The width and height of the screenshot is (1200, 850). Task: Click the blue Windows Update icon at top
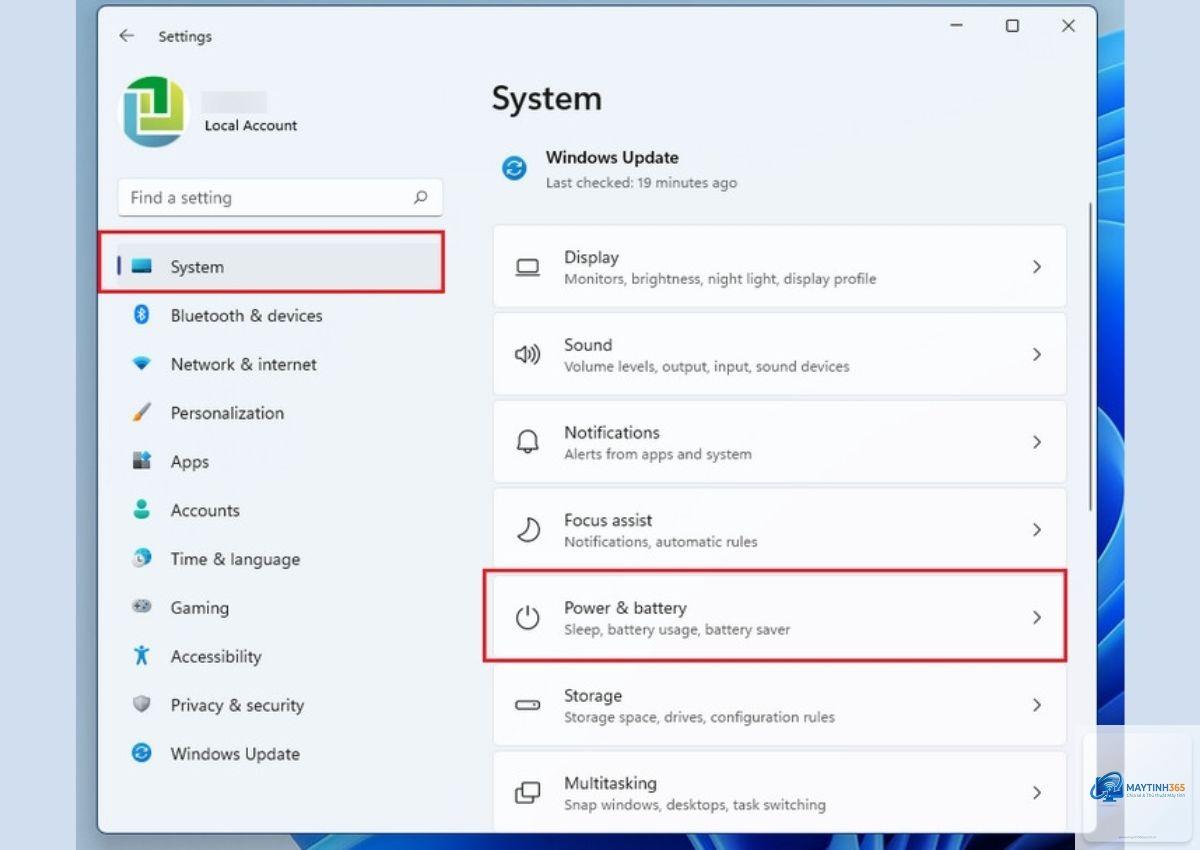[514, 168]
